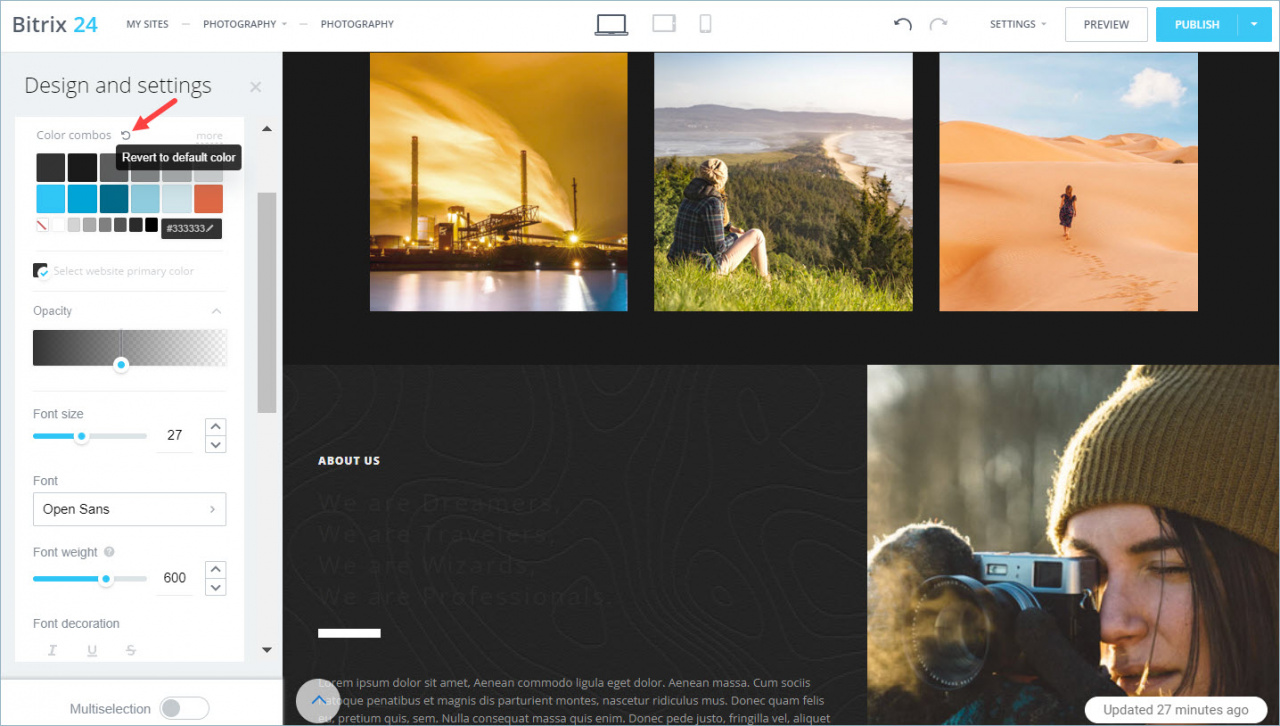Select the white small swatch

point(58,225)
